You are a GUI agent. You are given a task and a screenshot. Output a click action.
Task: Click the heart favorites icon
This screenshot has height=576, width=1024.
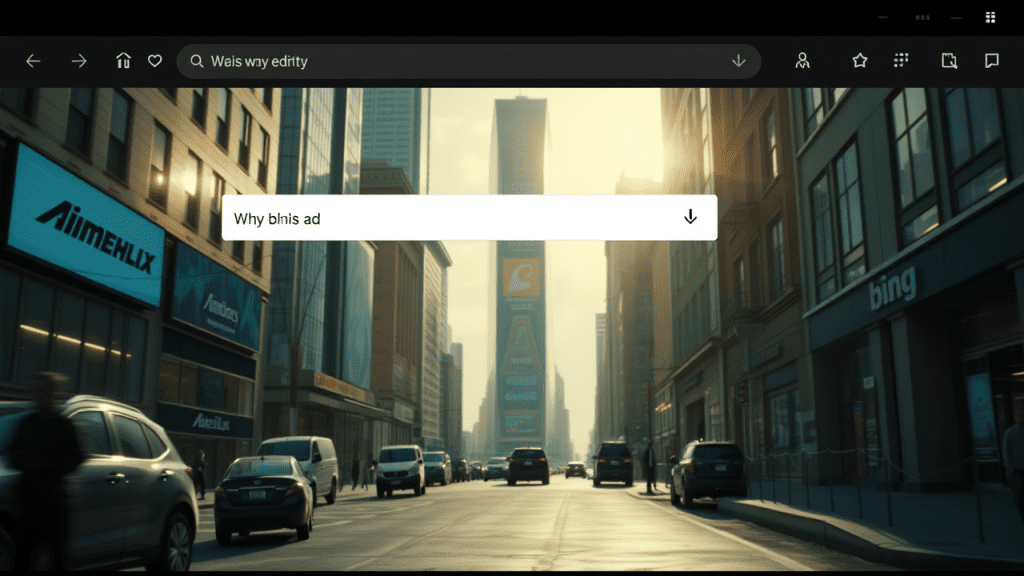(155, 61)
